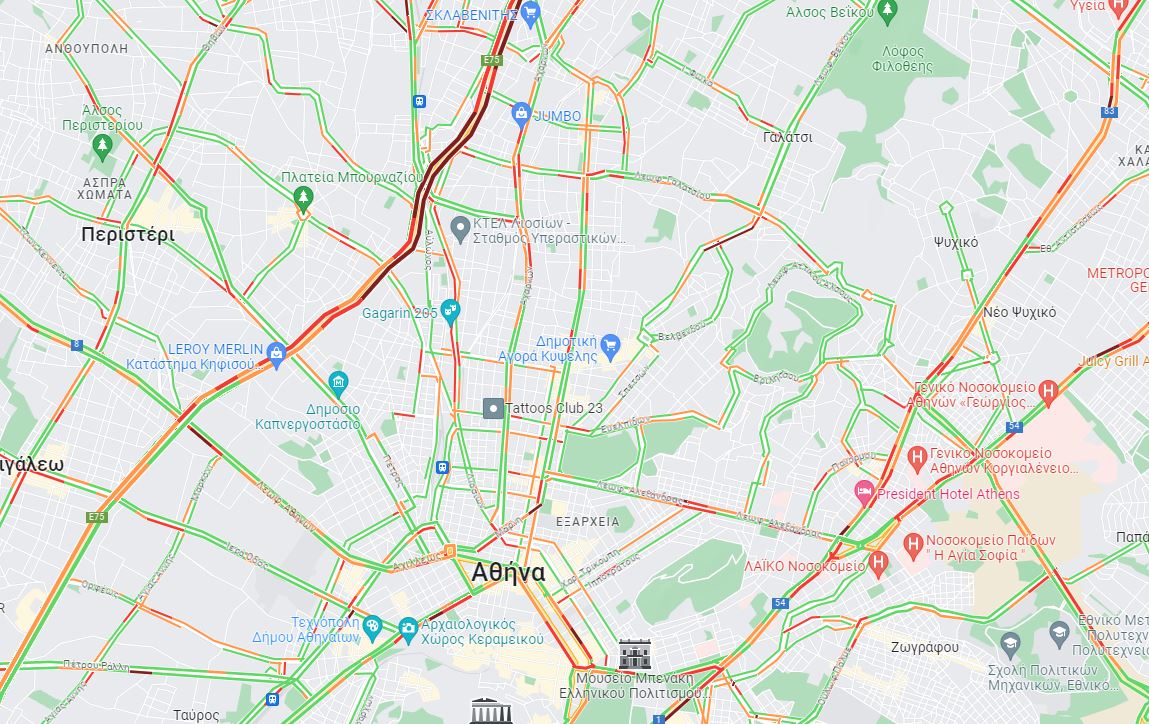Select the ΣΚΛΑΒΕΝΙΤΗΣ shopping cart marker
1149x724 pixels.
(x=531, y=13)
